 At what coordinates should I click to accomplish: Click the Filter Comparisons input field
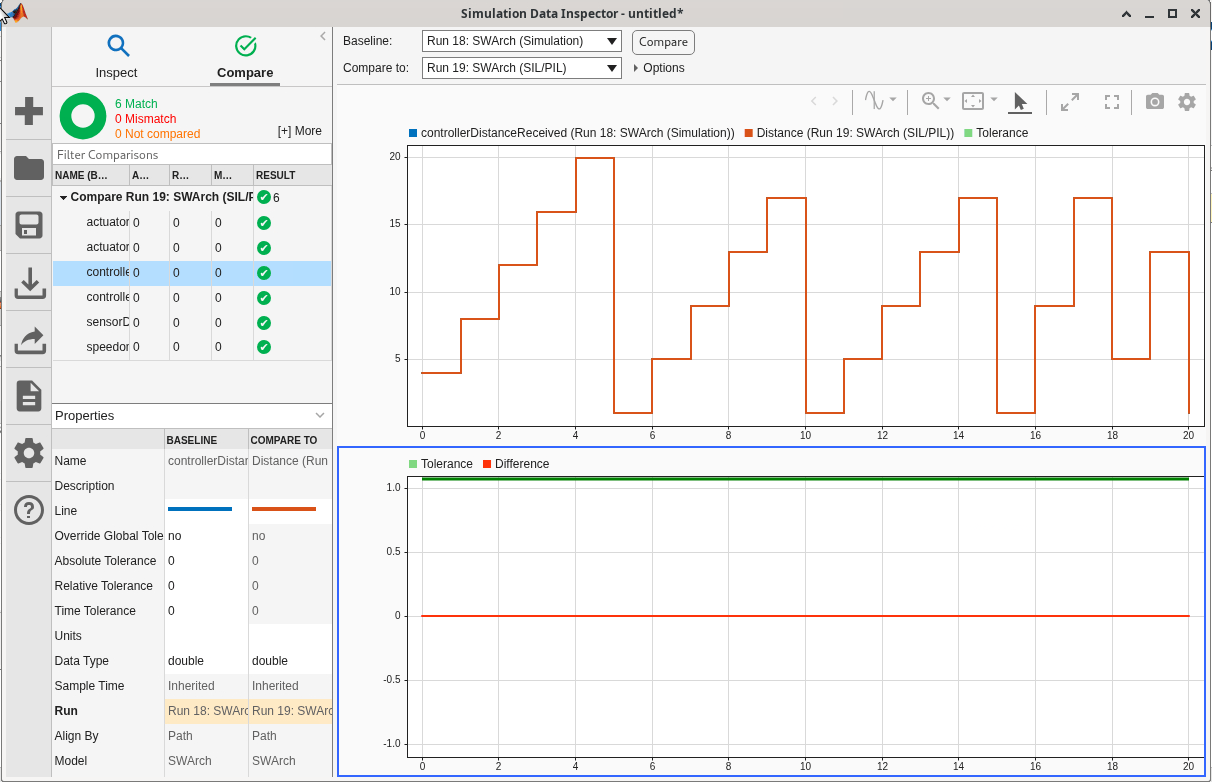(x=191, y=155)
